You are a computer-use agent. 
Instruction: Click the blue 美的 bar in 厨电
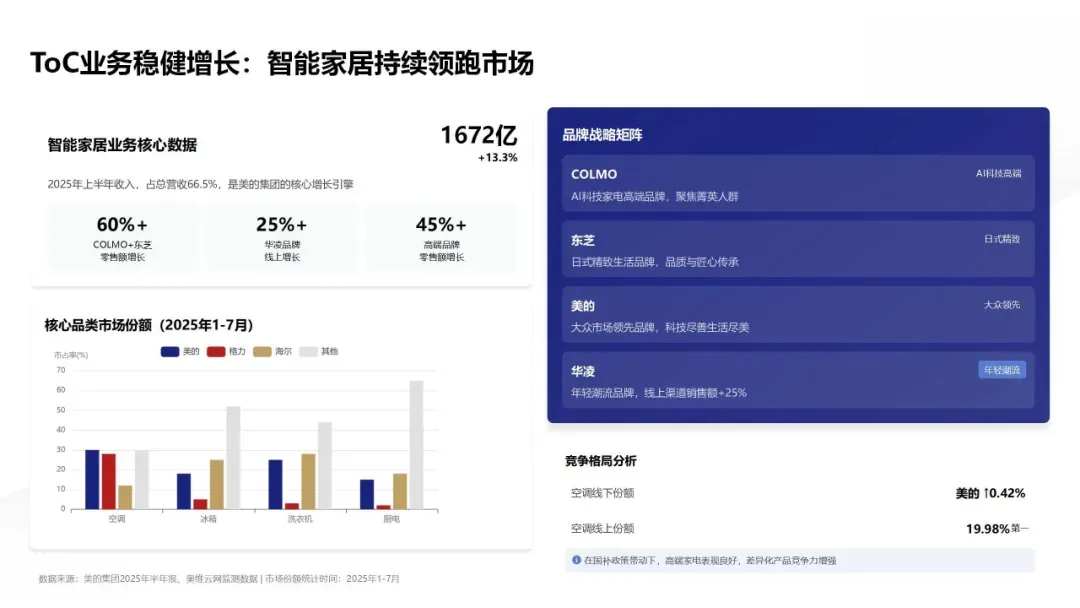pyautogui.click(x=367, y=494)
